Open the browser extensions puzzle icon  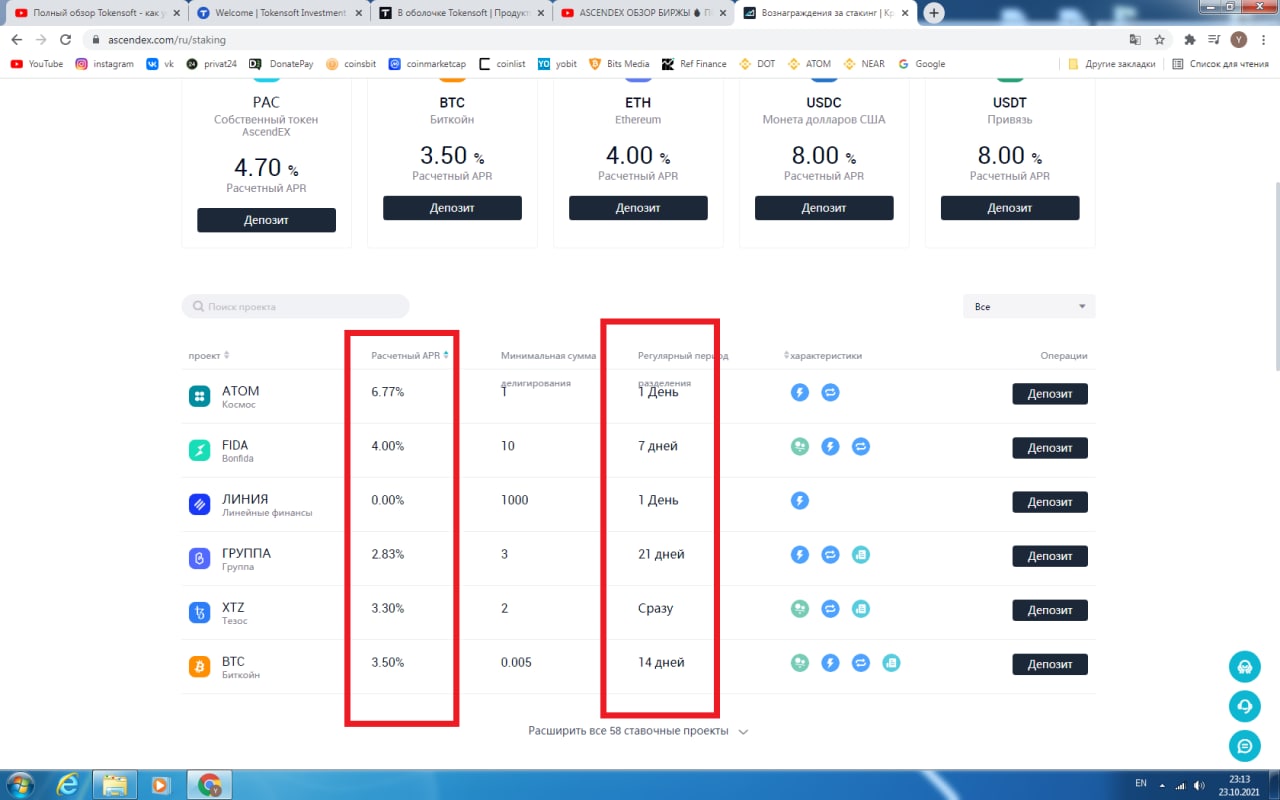[x=1190, y=40]
